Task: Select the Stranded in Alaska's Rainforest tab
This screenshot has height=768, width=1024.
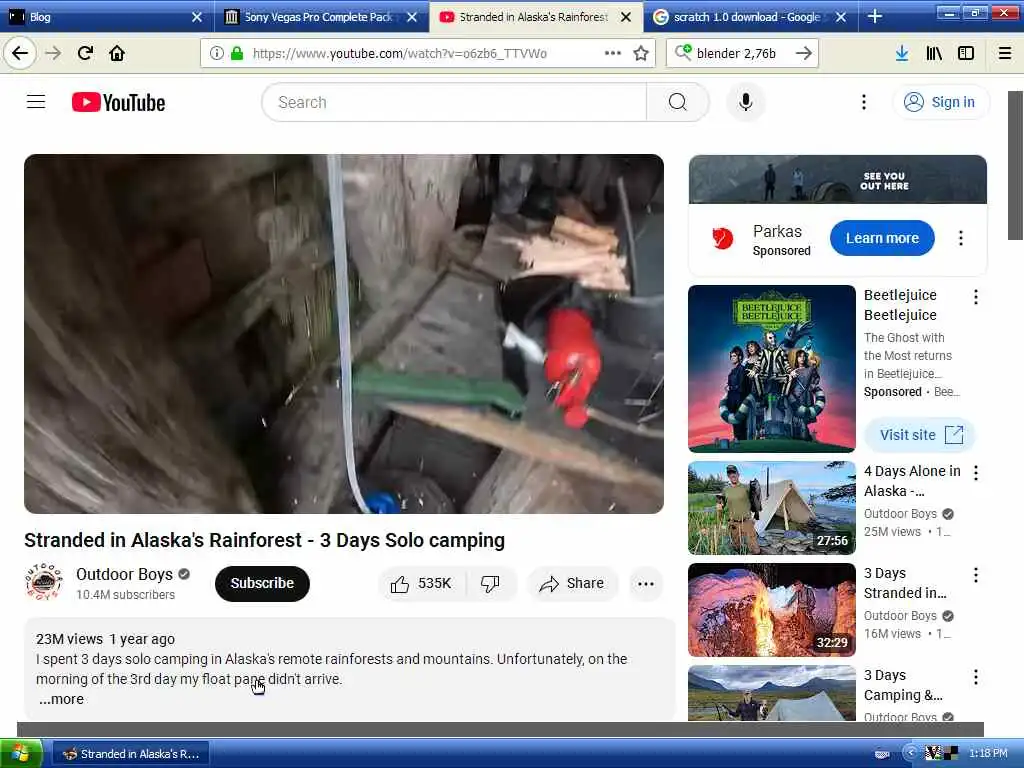Action: coord(533,17)
